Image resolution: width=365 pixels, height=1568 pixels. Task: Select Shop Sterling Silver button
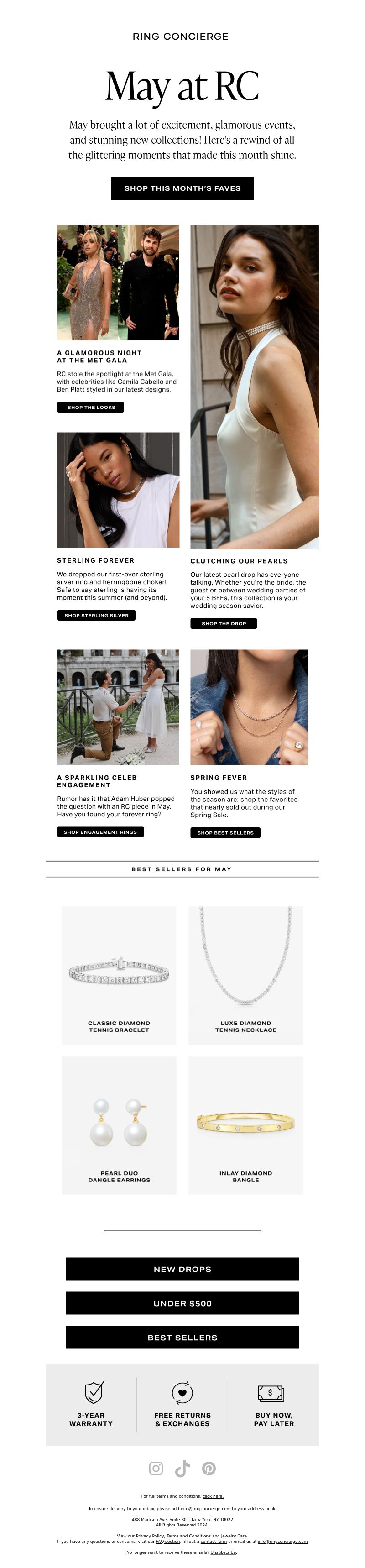[96, 616]
